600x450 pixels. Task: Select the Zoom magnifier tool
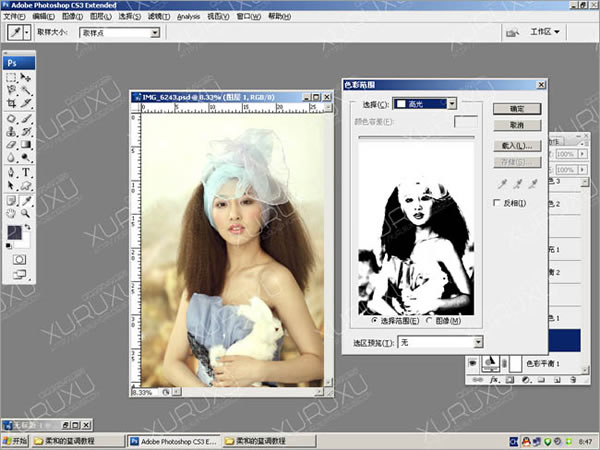click(x=26, y=213)
